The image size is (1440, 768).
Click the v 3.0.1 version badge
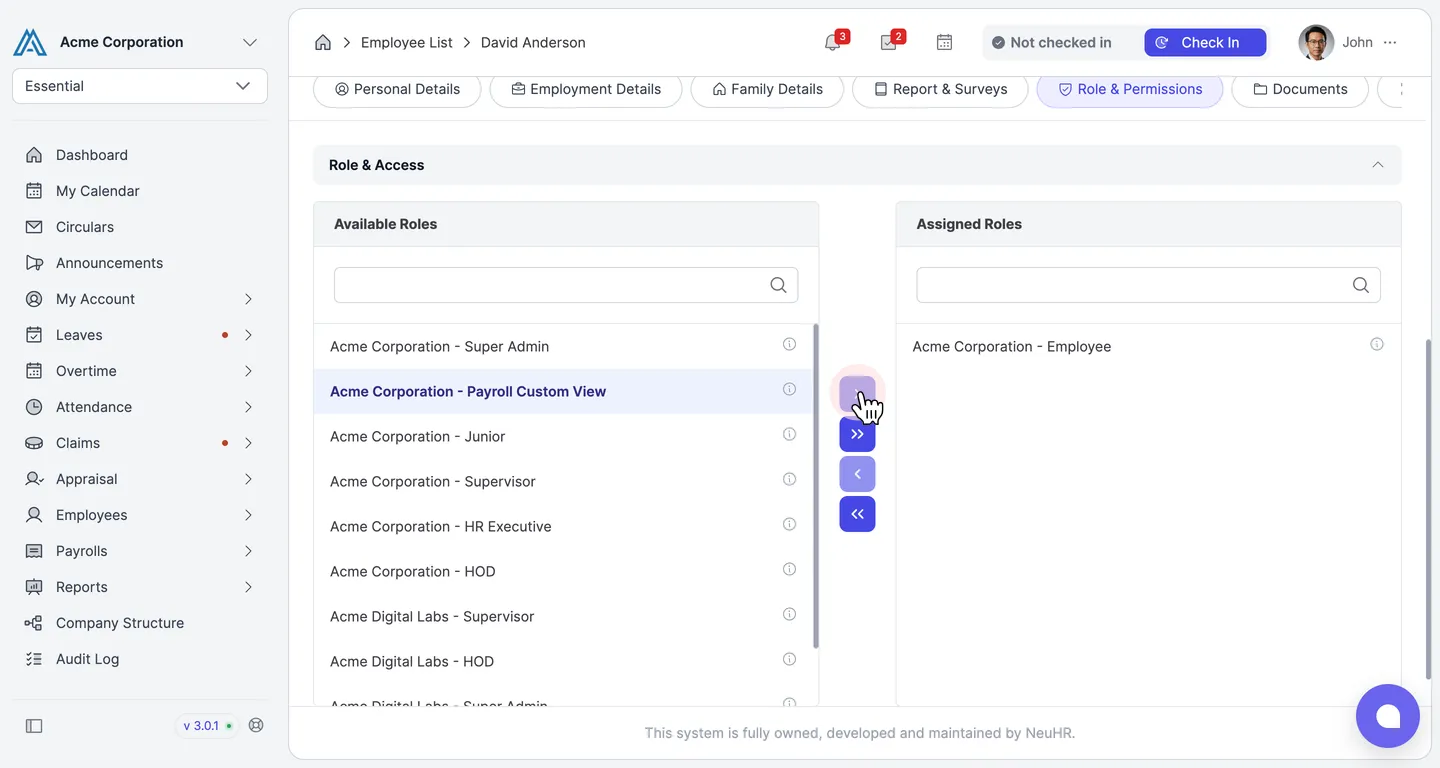tap(207, 726)
